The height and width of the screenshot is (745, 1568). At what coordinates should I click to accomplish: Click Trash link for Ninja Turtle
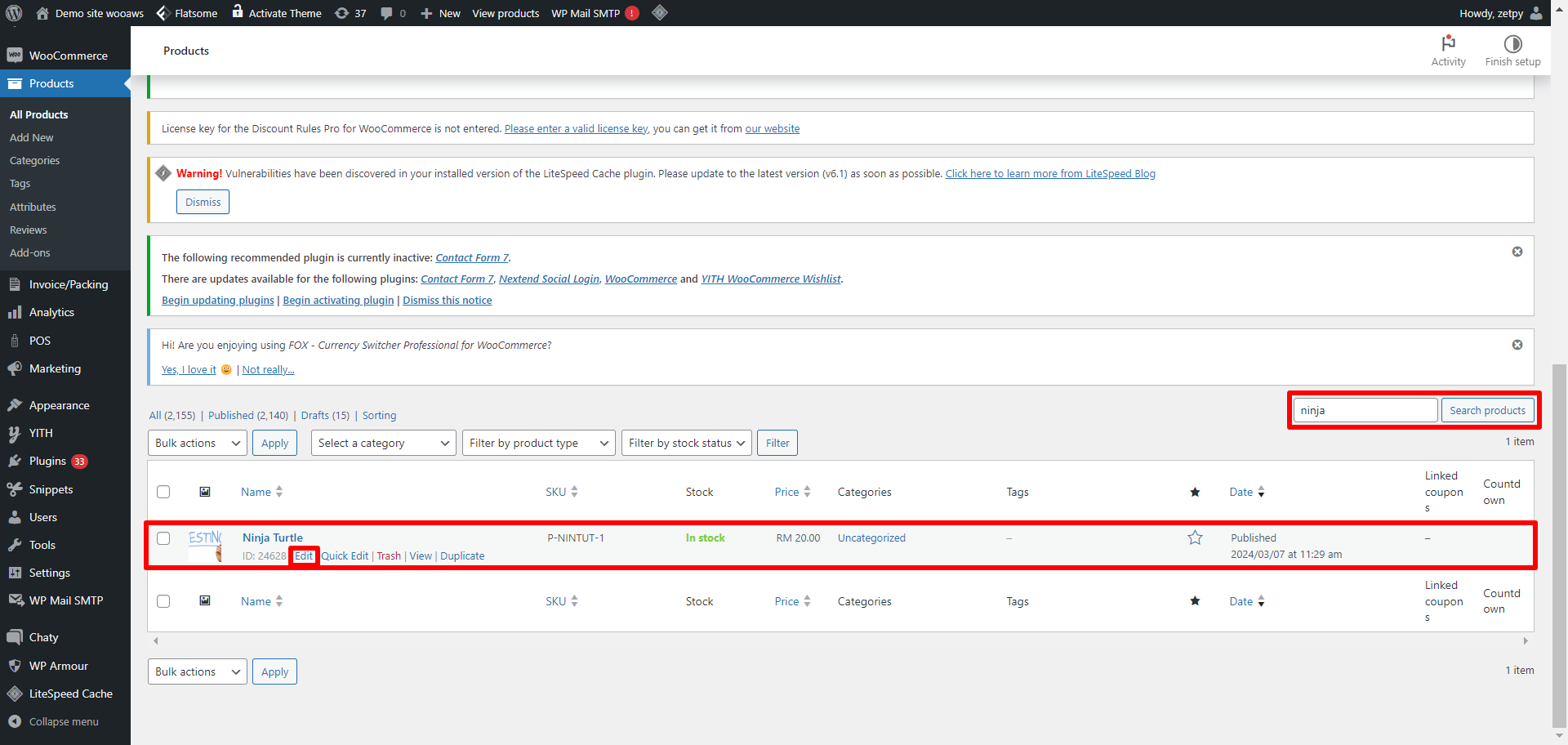(389, 555)
